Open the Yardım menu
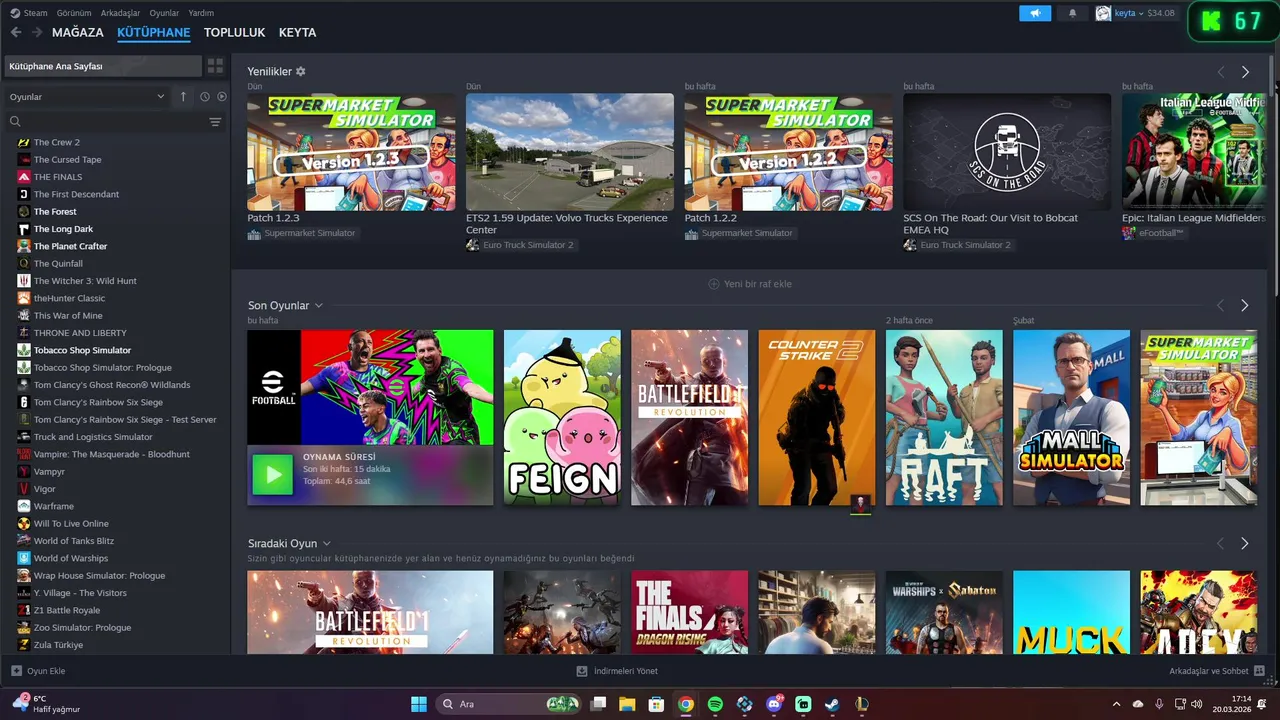This screenshot has width=1280, height=720. pyautogui.click(x=201, y=13)
